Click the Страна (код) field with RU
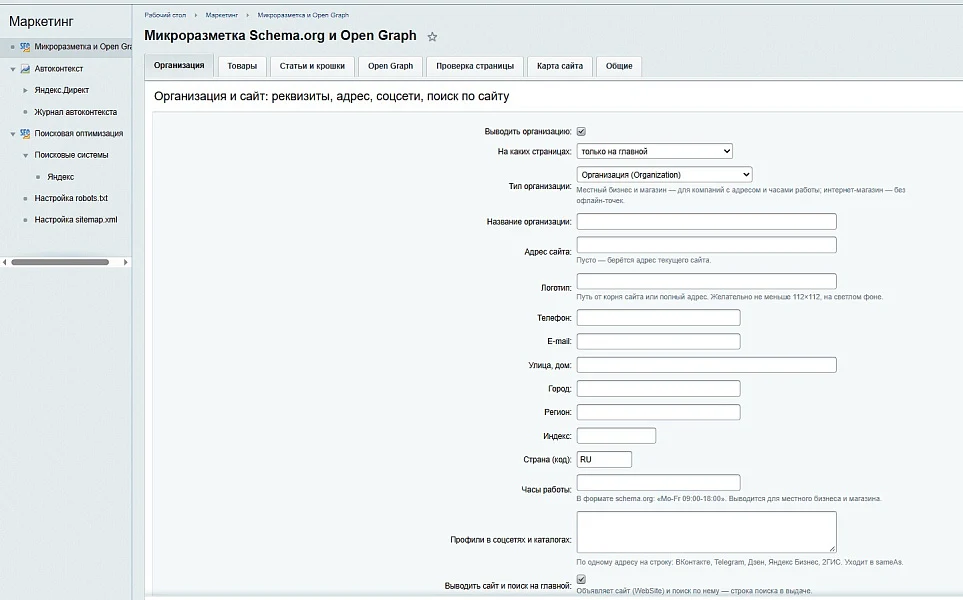 click(604, 459)
